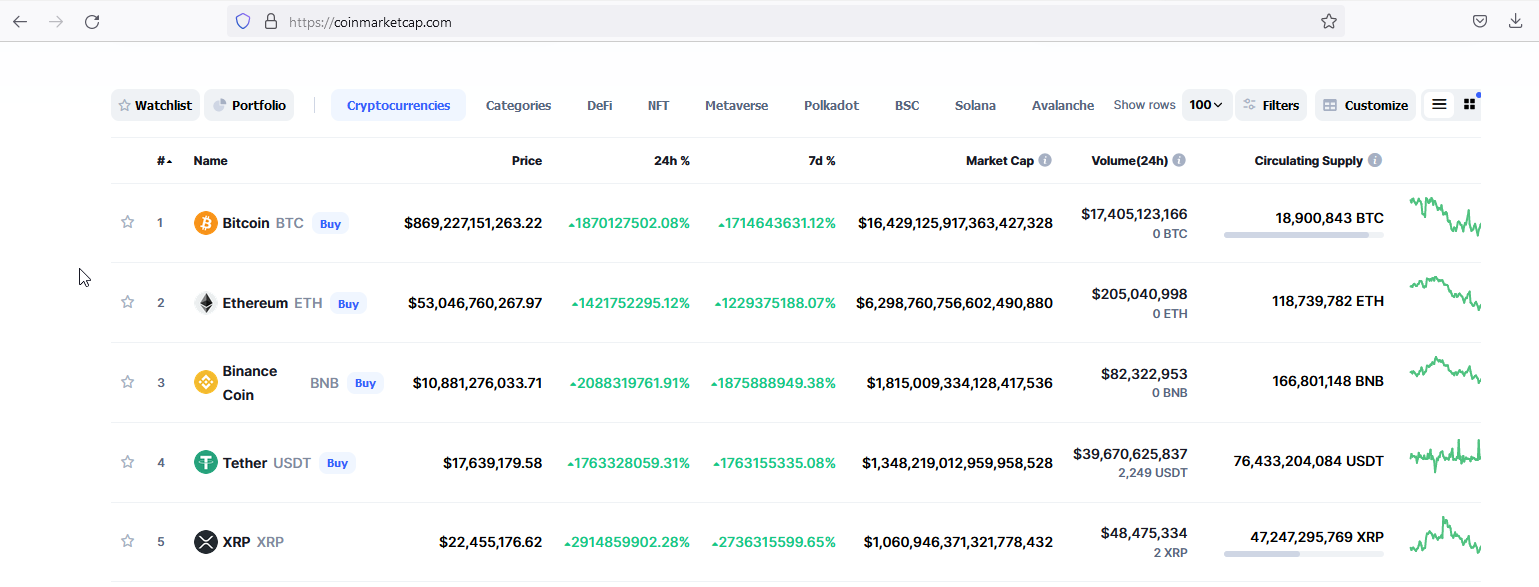Viewport: 1539px width, 587px height.
Task: Click the coinmarketcap.com address bar
Action: click(785, 21)
